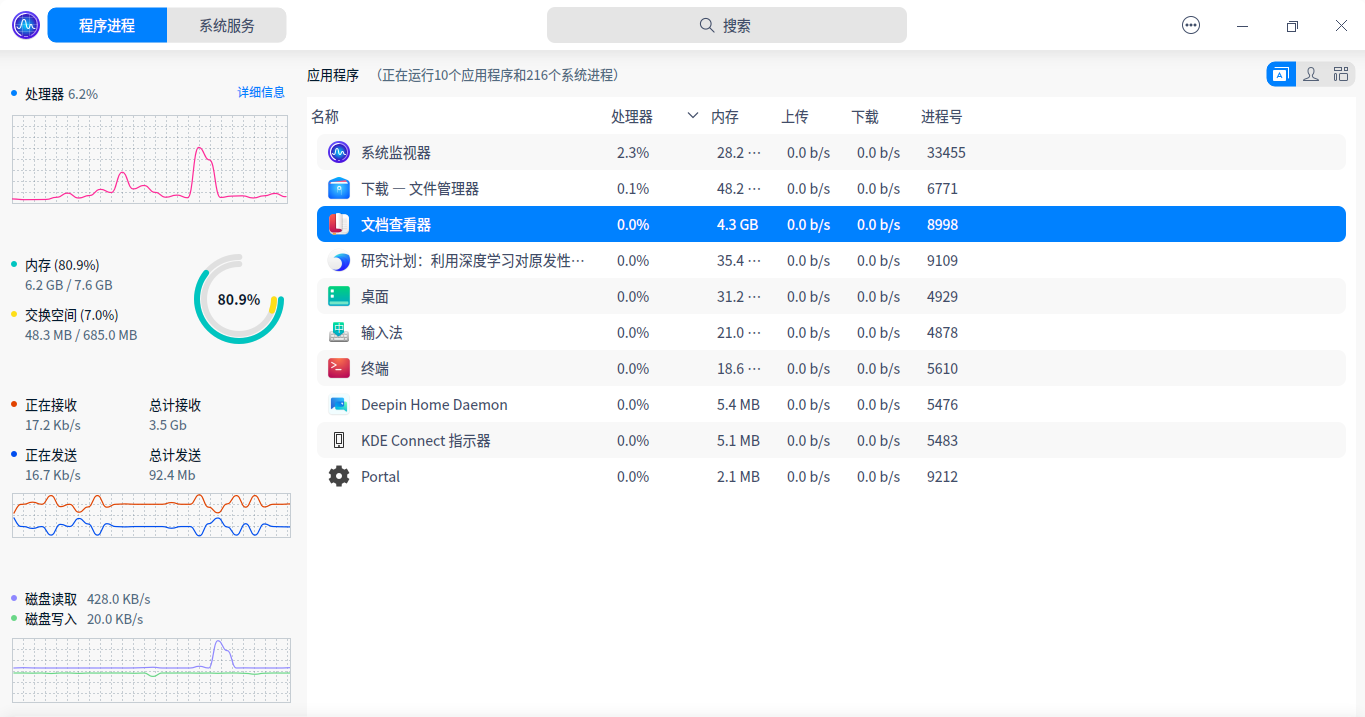Viewport: 1365px width, 717px height.
Task: Switch to the user processes view icon
Action: 1311,73
